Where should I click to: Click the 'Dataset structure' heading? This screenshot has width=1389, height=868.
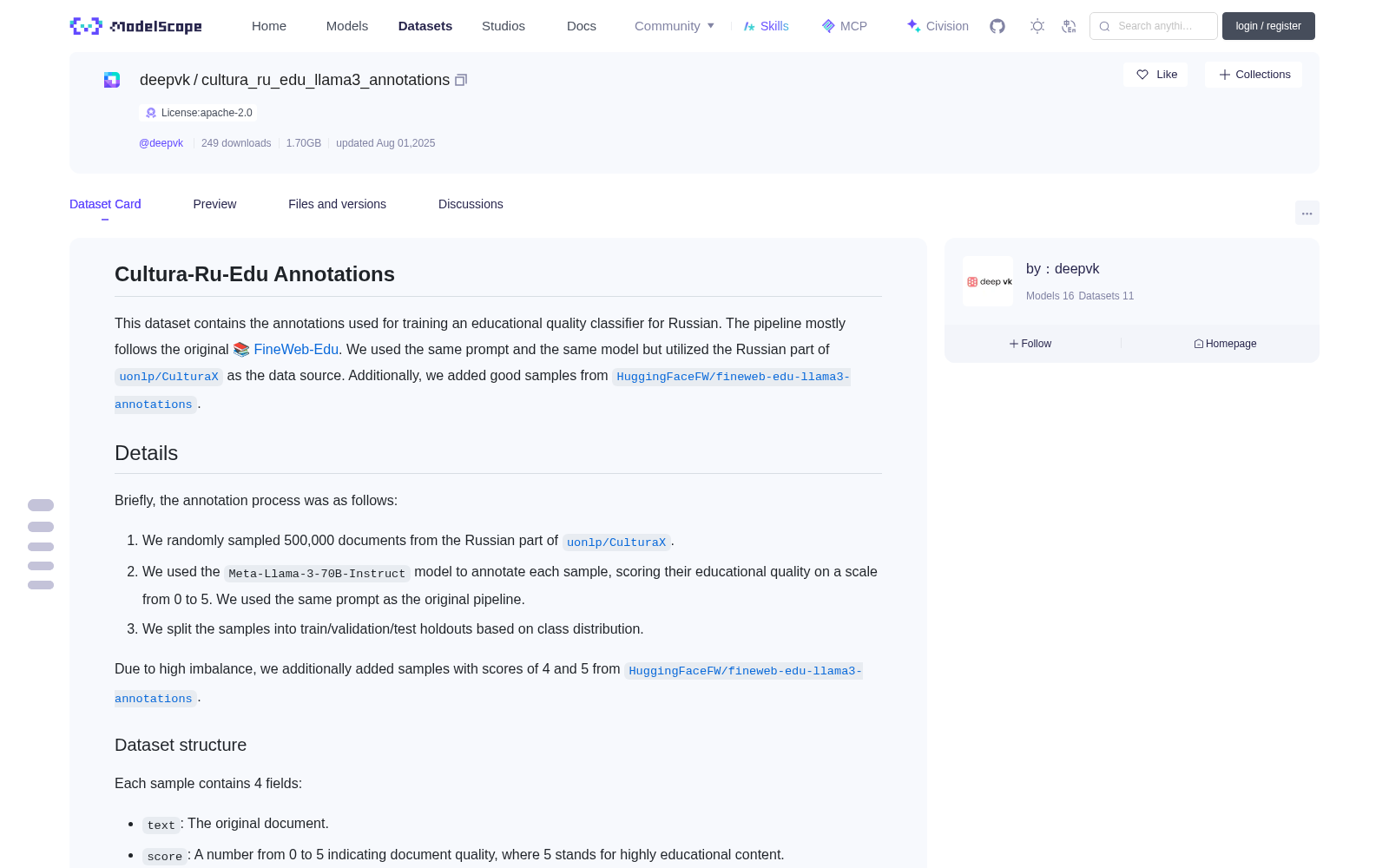pos(181,745)
